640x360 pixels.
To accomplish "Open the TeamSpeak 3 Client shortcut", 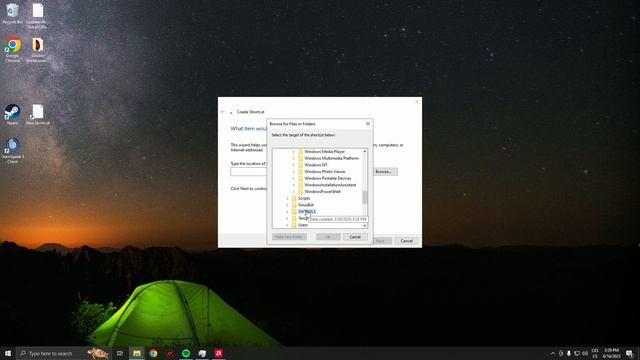I will point(12,150).
